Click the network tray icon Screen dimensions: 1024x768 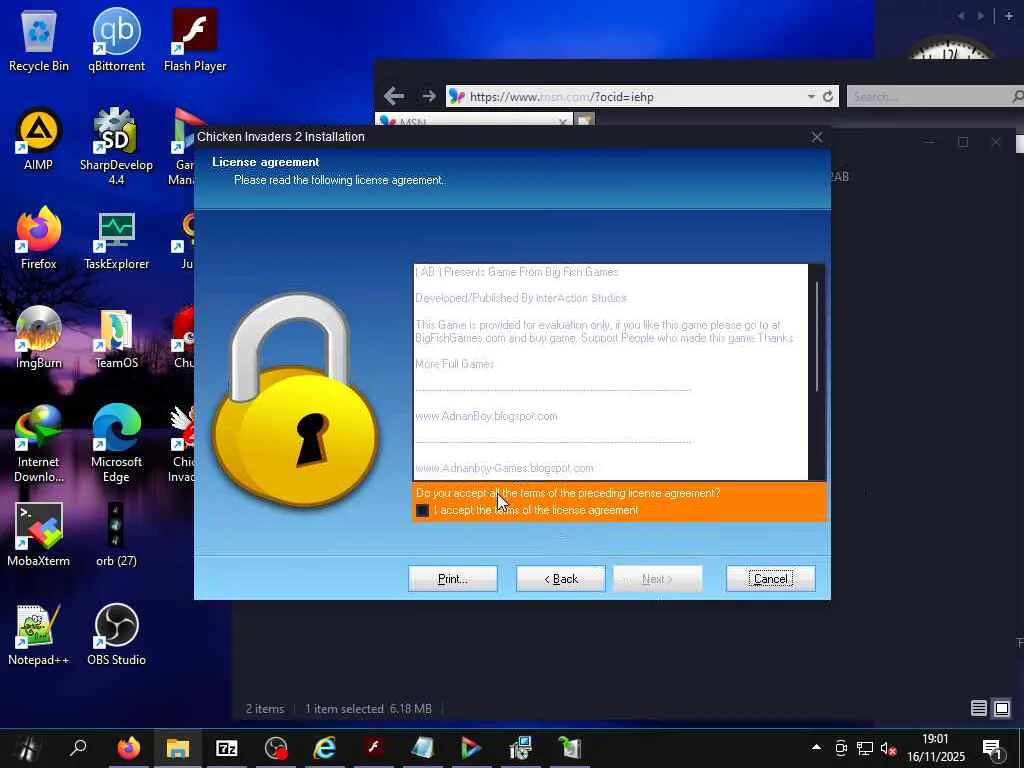tap(865, 748)
